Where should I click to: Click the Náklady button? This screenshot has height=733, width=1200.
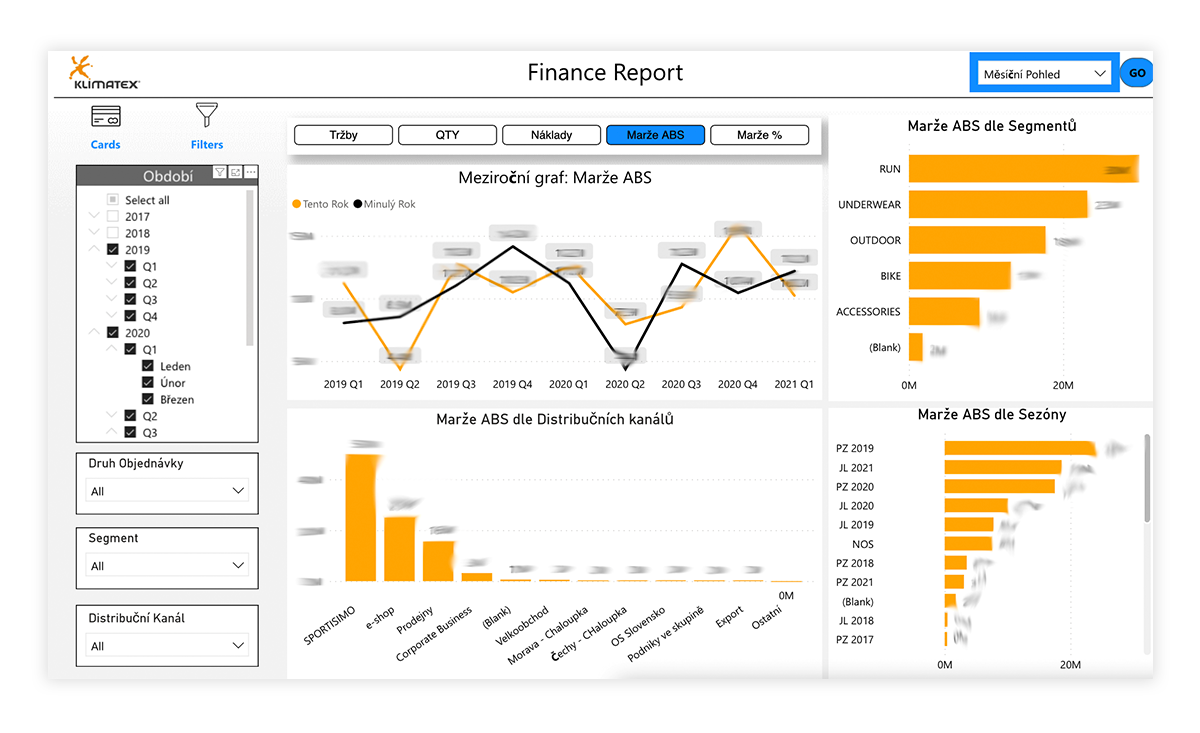[x=551, y=135]
